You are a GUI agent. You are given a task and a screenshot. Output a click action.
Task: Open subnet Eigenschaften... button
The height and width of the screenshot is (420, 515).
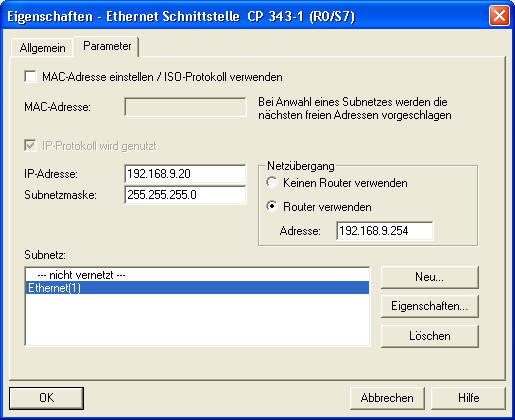pyautogui.click(x=430, y=306)
